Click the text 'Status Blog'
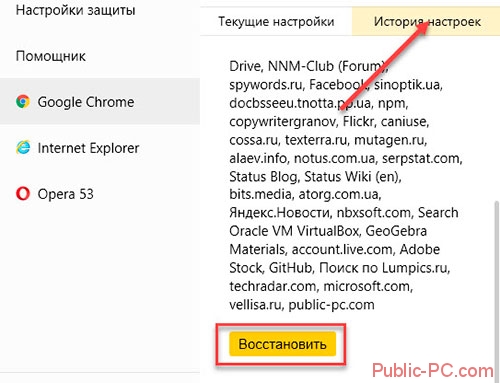The height and width of the screenshot is (383, 500). [x=263, y=176]
